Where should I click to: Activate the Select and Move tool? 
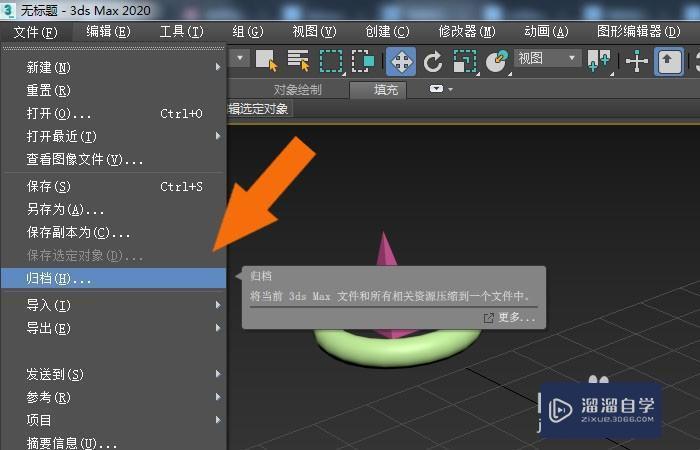tap(401, 61)
